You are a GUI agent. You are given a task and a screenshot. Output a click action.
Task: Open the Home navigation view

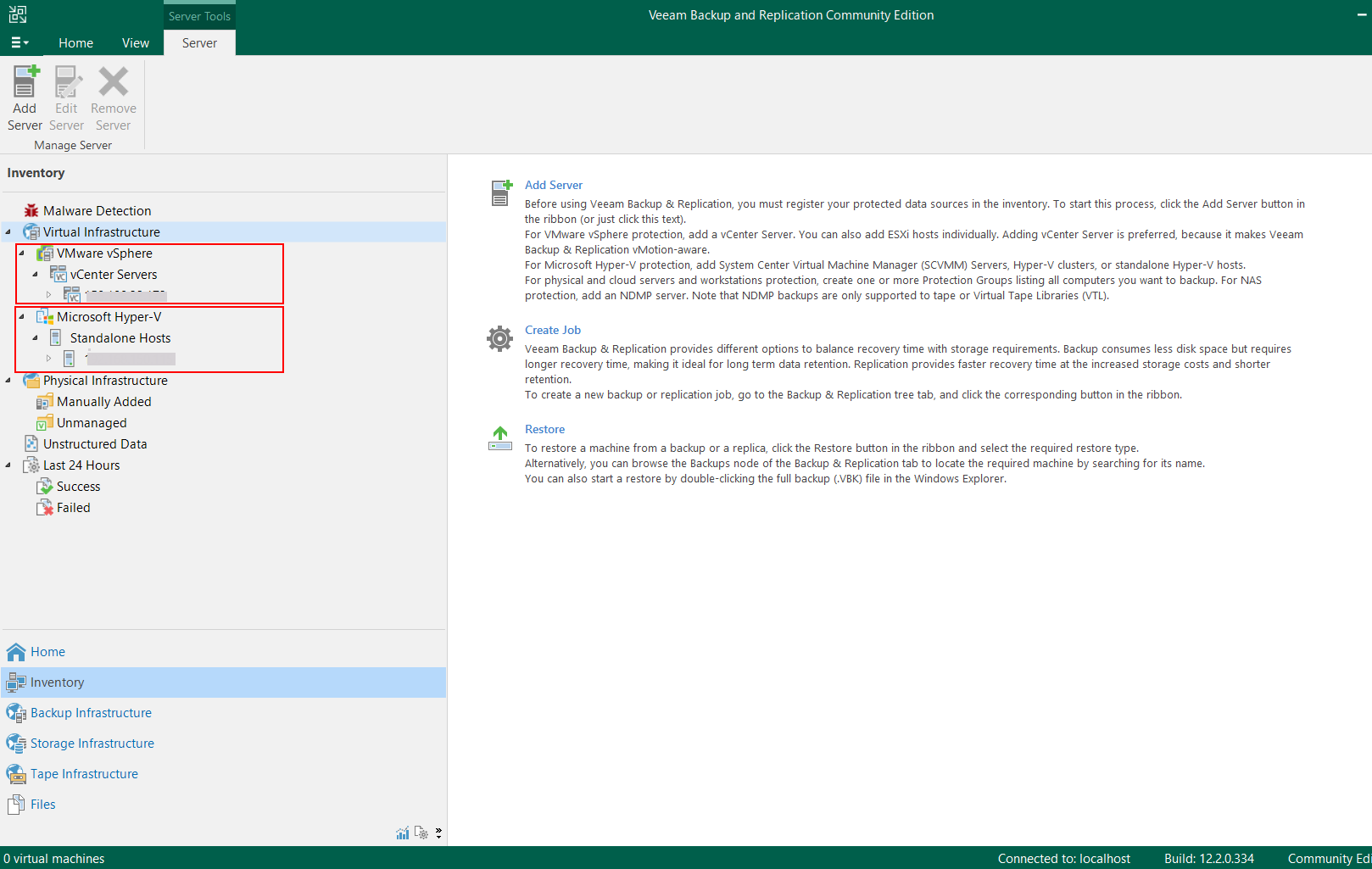(x=224, y=652)
